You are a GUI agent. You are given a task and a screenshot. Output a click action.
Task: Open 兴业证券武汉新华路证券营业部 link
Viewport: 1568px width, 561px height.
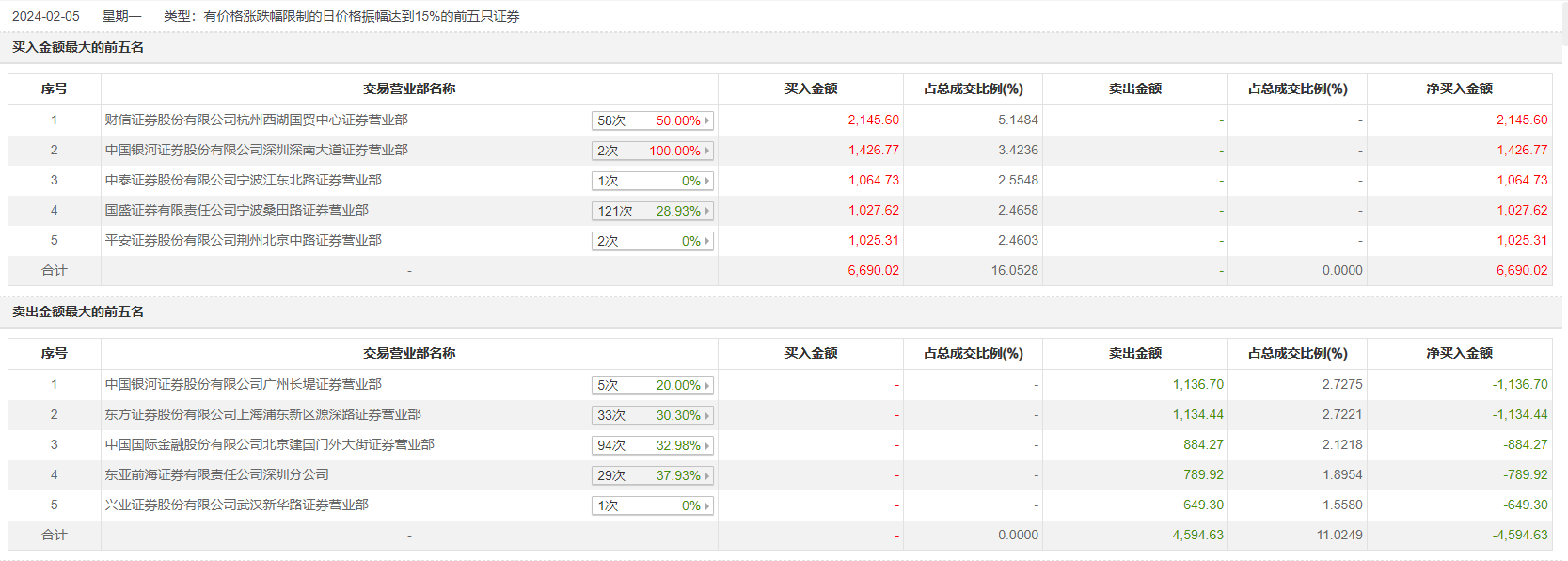coord(236,505)
